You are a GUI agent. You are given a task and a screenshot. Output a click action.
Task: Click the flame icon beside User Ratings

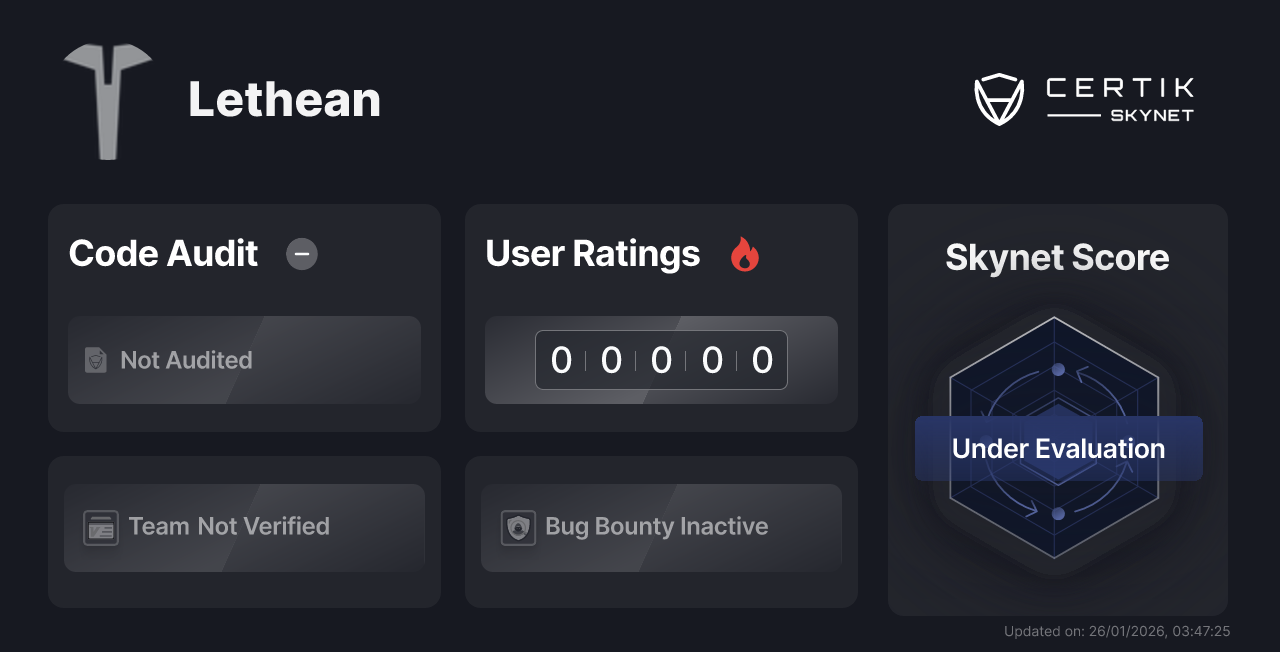pos(744,255)
